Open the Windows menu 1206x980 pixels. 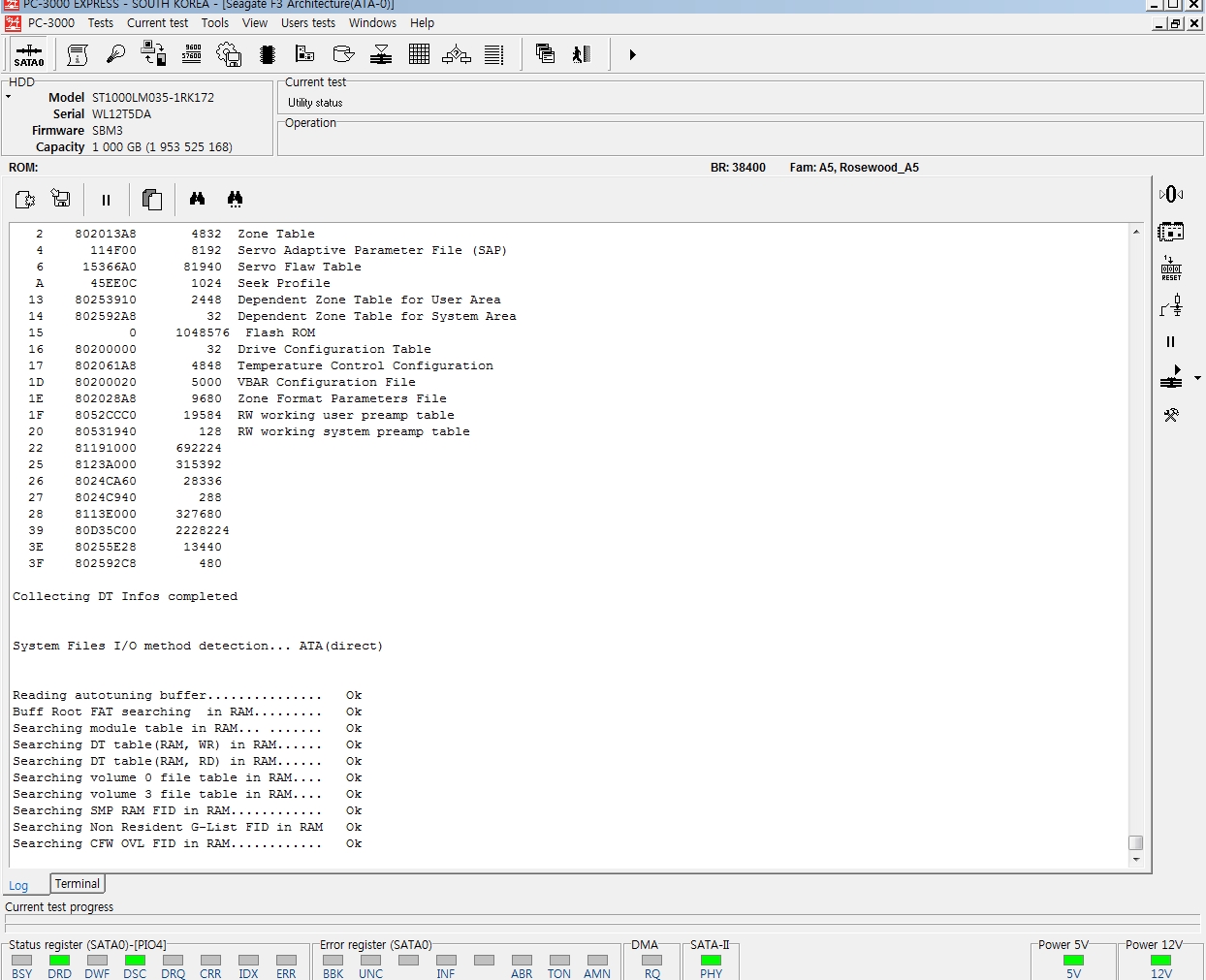point(372,23)
